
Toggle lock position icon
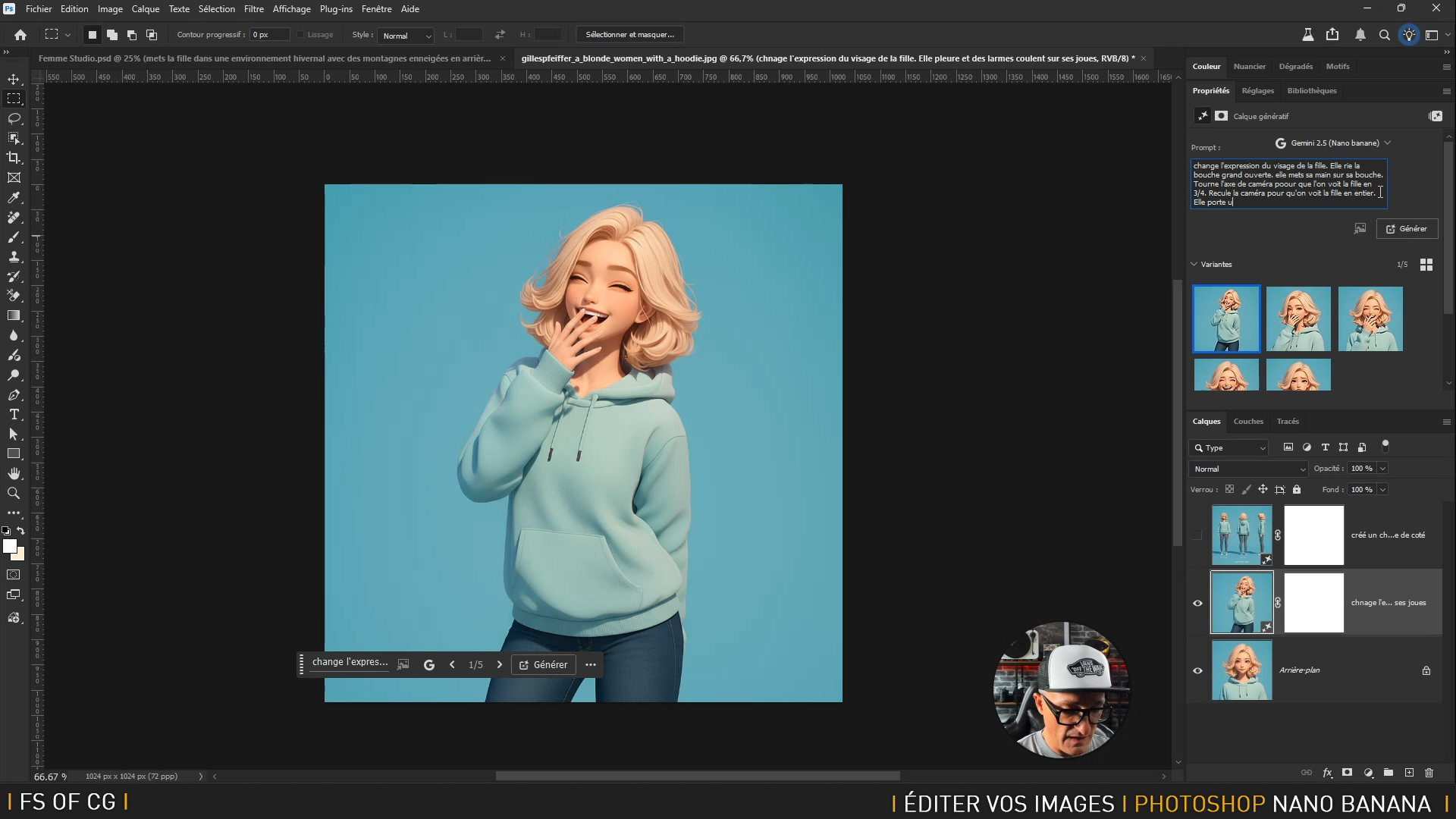[1263, 489]
